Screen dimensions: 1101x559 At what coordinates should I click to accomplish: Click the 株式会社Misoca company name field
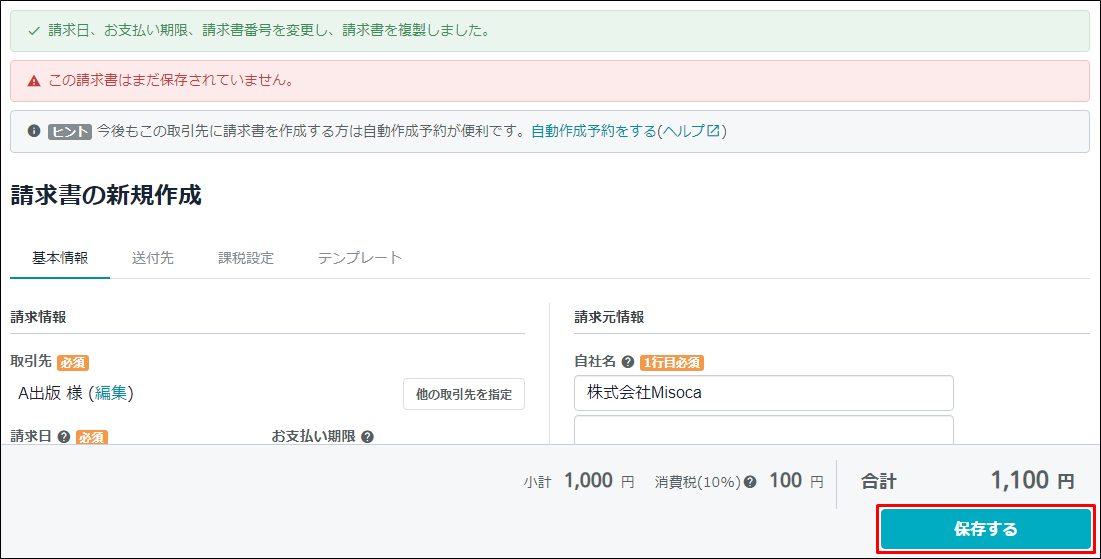point(763,393)
